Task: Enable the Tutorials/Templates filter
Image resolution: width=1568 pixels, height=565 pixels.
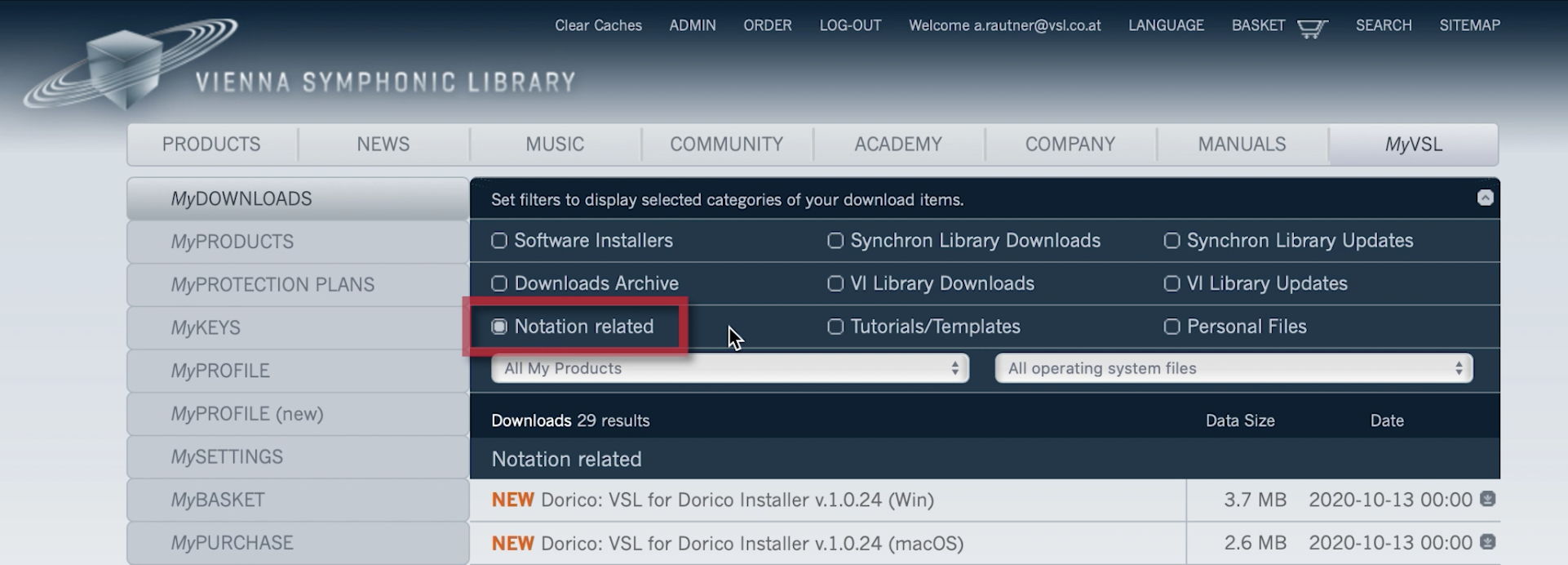Action: [835, 327]
